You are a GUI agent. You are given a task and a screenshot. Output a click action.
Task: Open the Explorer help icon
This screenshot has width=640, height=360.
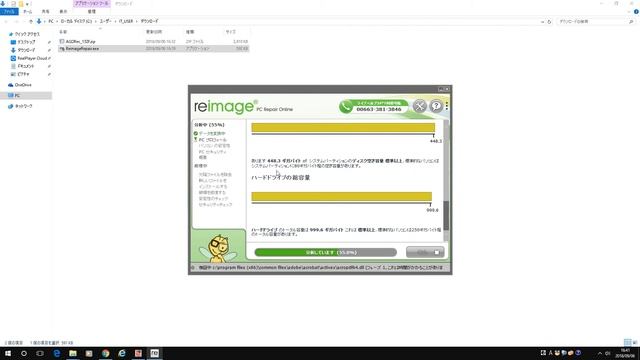point(636,11)
